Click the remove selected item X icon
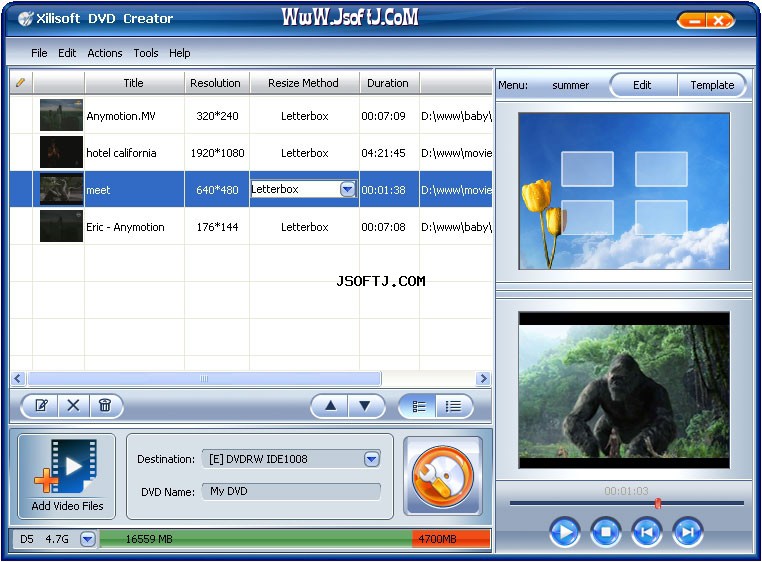 (x=73, y=405)
